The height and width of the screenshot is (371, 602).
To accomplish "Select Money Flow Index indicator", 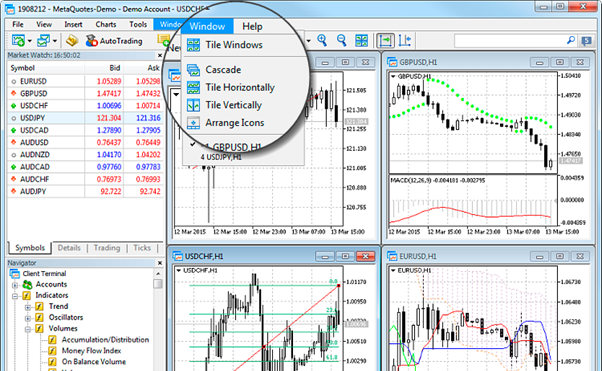I will coord(91,351).
